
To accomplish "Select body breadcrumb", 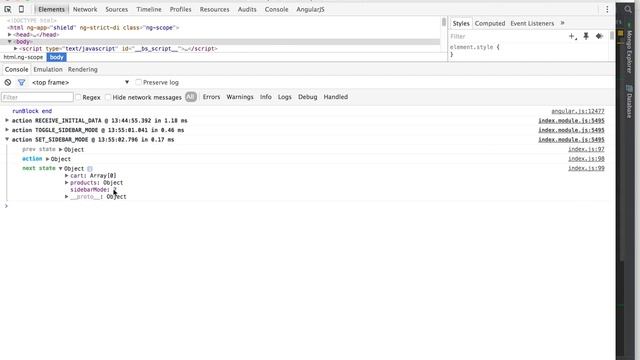I will pyautogui.click(x=56, y=57).
